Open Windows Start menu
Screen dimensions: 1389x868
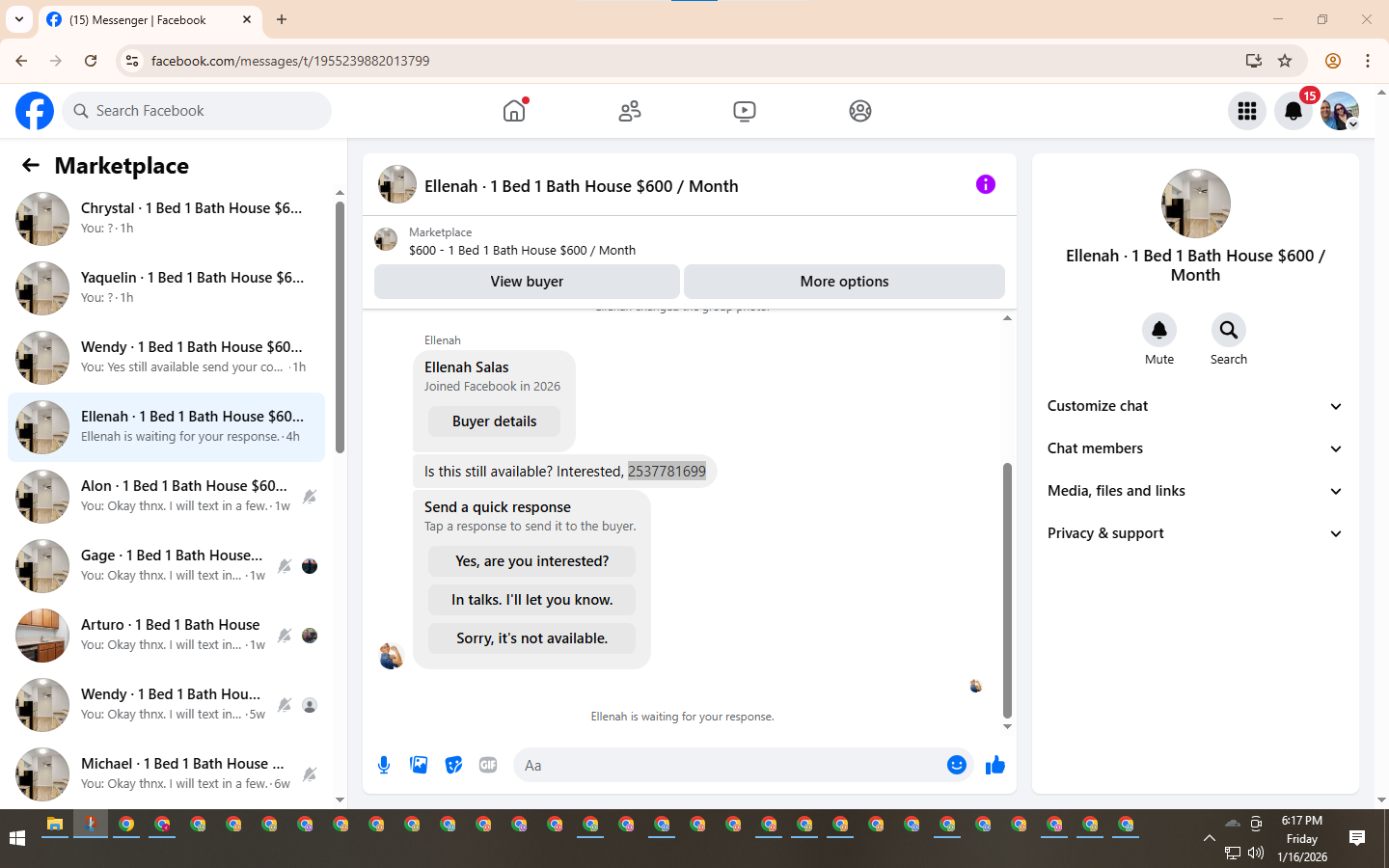[16, 838]
